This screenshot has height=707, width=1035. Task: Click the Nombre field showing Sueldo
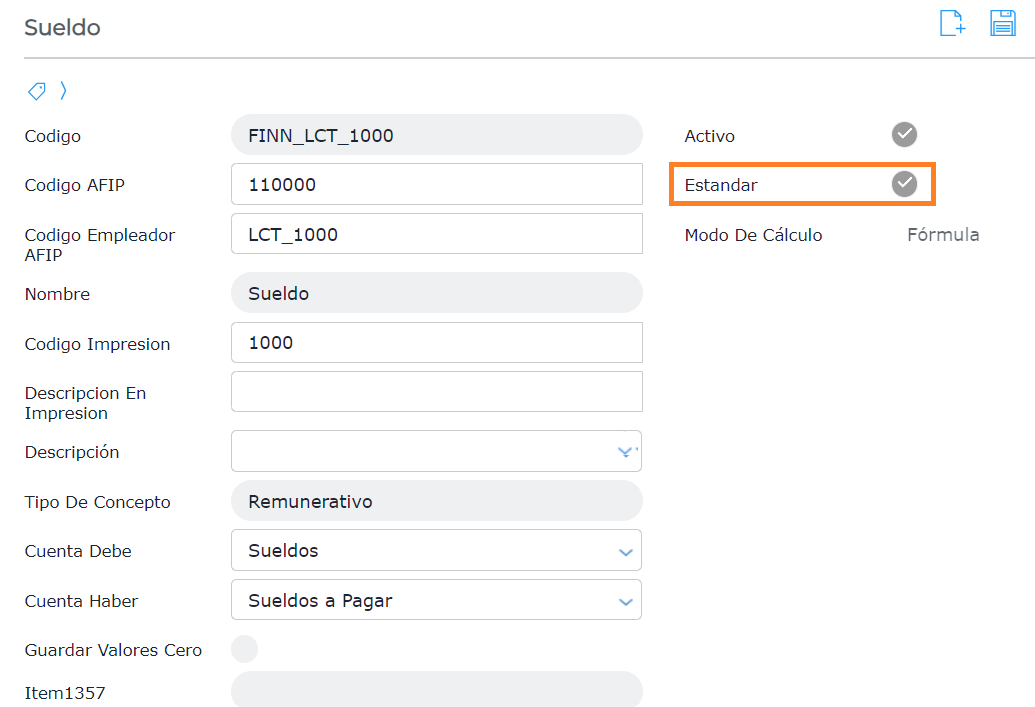436,293
